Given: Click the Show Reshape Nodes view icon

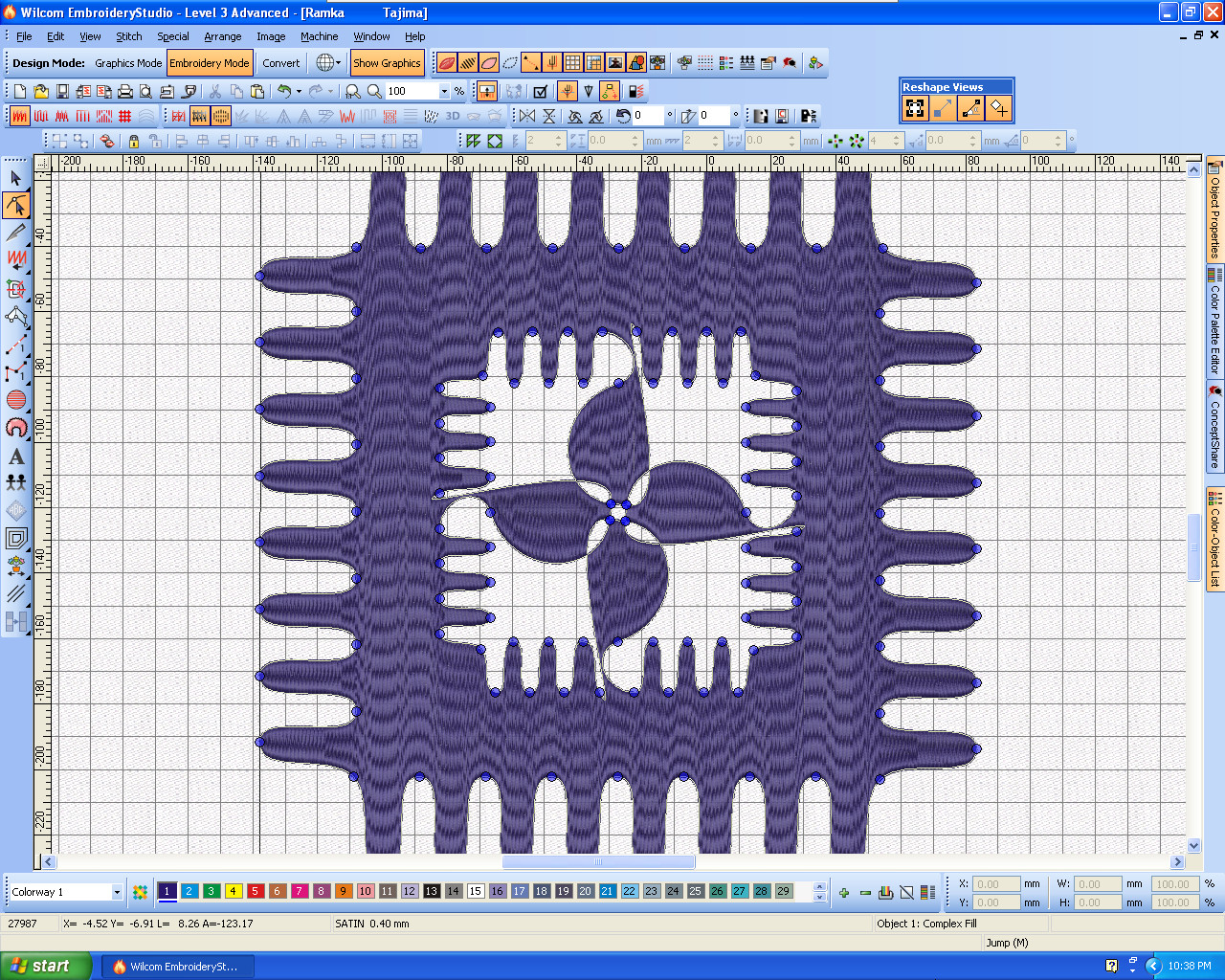Looking at the screenshot, I should [915, 109].
